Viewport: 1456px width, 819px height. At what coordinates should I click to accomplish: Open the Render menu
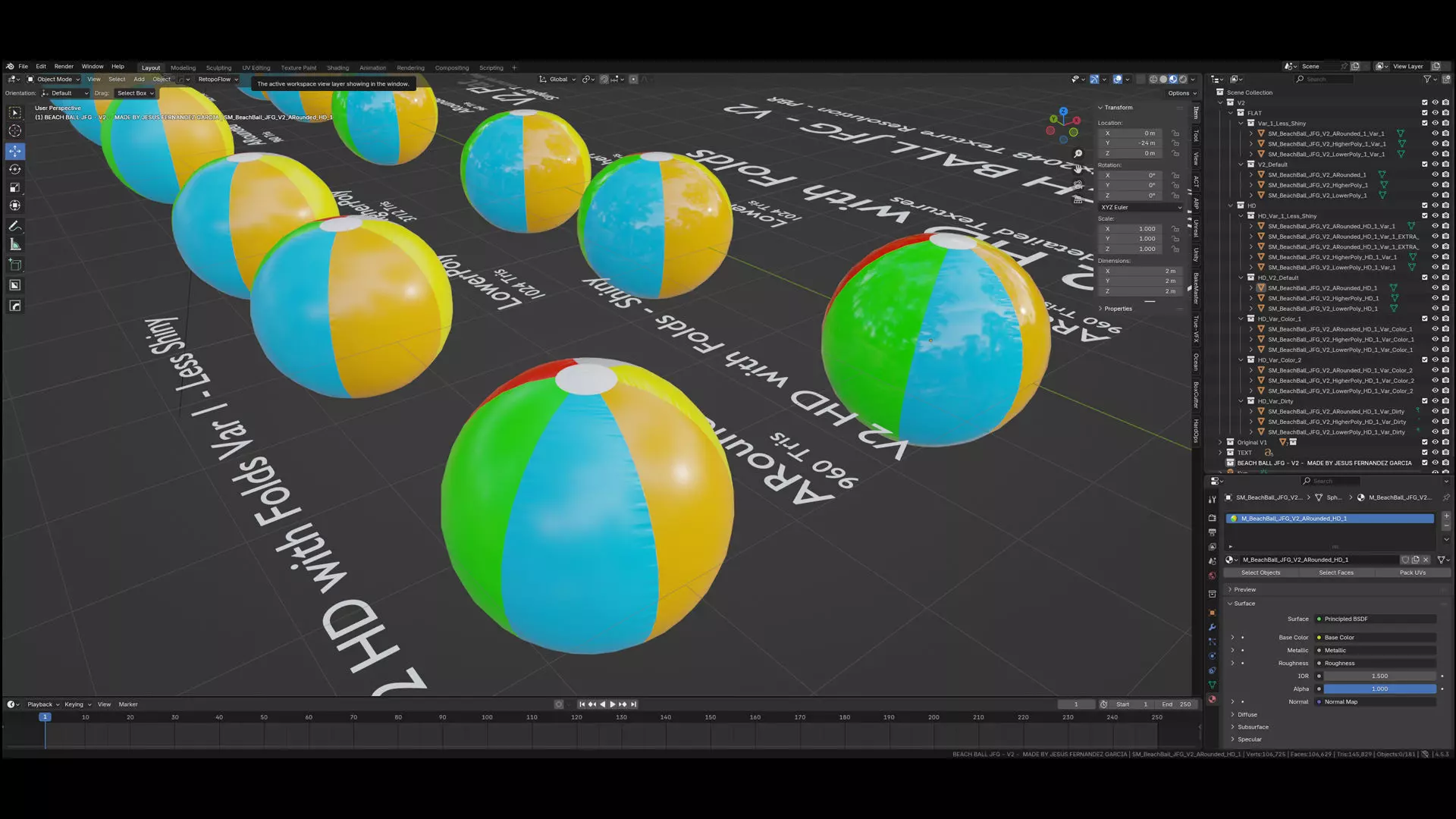(64, 67)
